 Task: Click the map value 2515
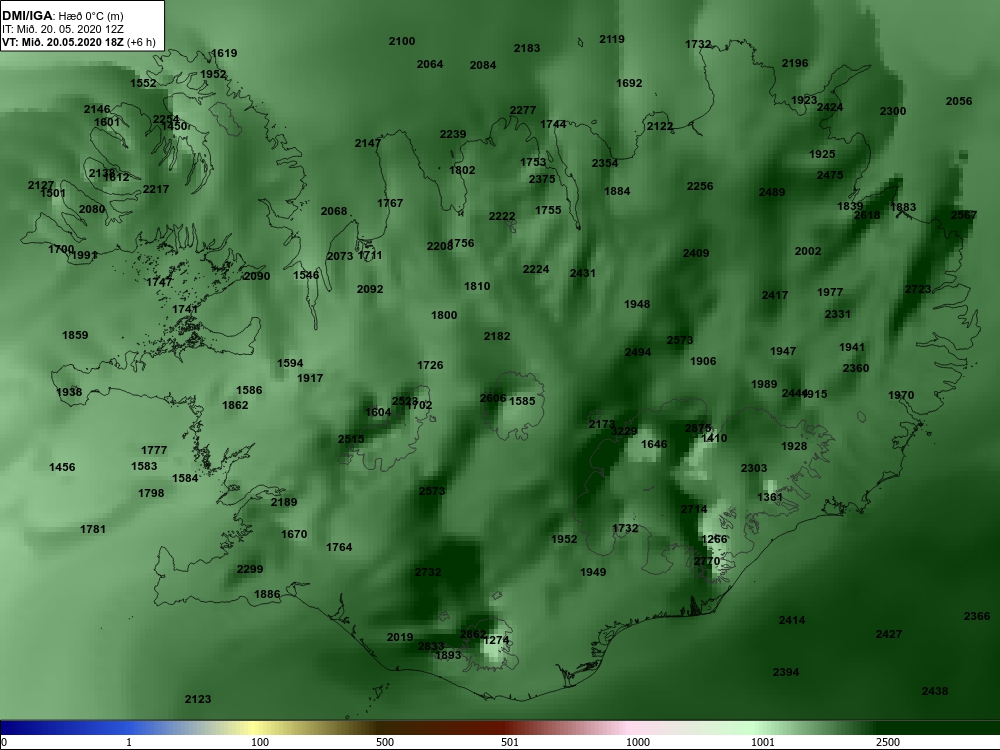(351, 439)
